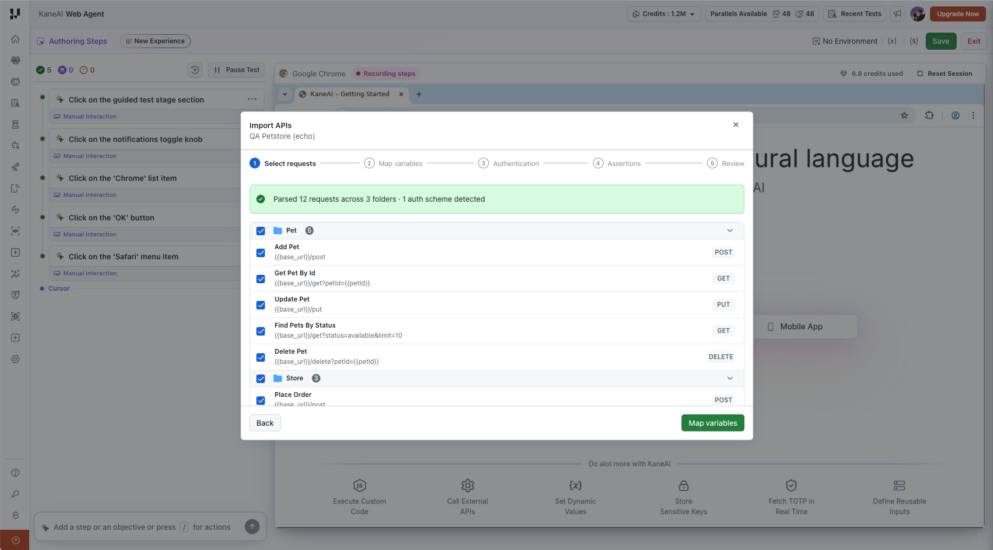Viewport: 993px width, 550px height.
Task: Click Upgrade Now button
Action: pyautogui.click(x=958, y=14)
